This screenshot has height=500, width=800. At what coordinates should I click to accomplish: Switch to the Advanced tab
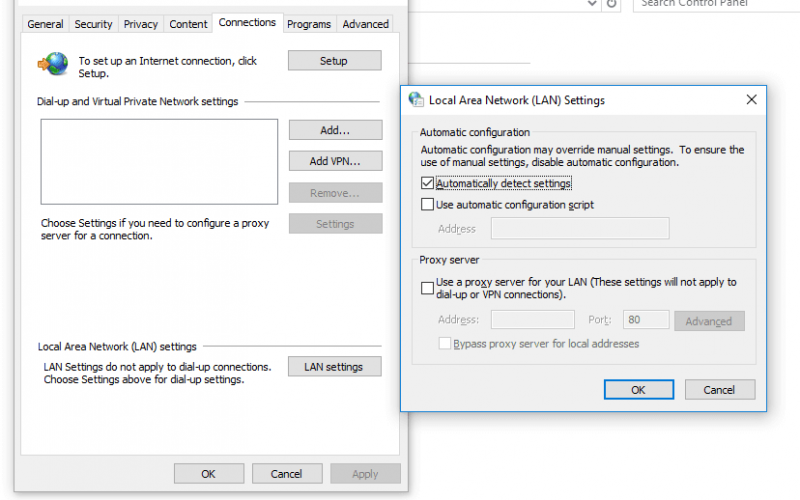tap(365, 24)
